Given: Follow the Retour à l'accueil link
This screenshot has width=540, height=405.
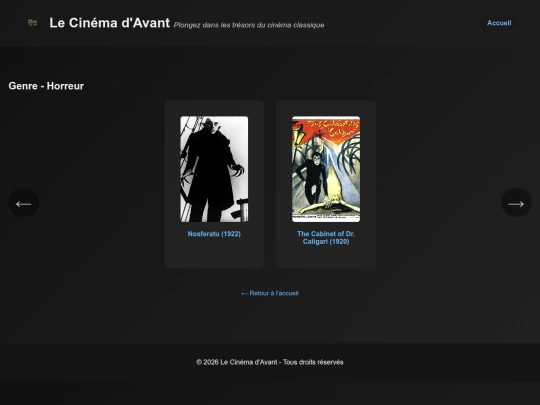Looking at the screenshot, I should [270, 293].
